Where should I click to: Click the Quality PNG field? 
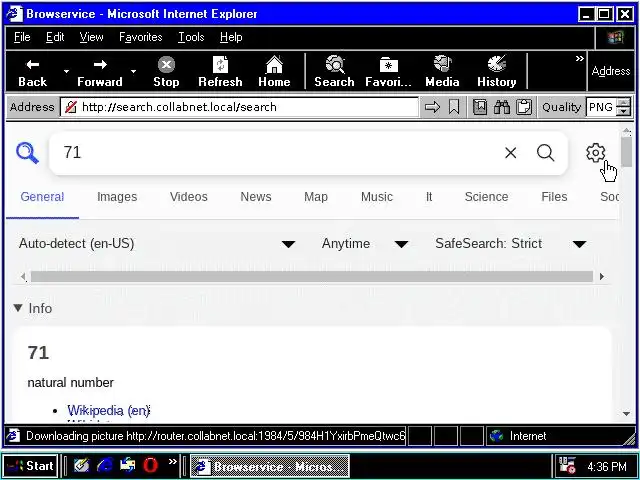601,107
